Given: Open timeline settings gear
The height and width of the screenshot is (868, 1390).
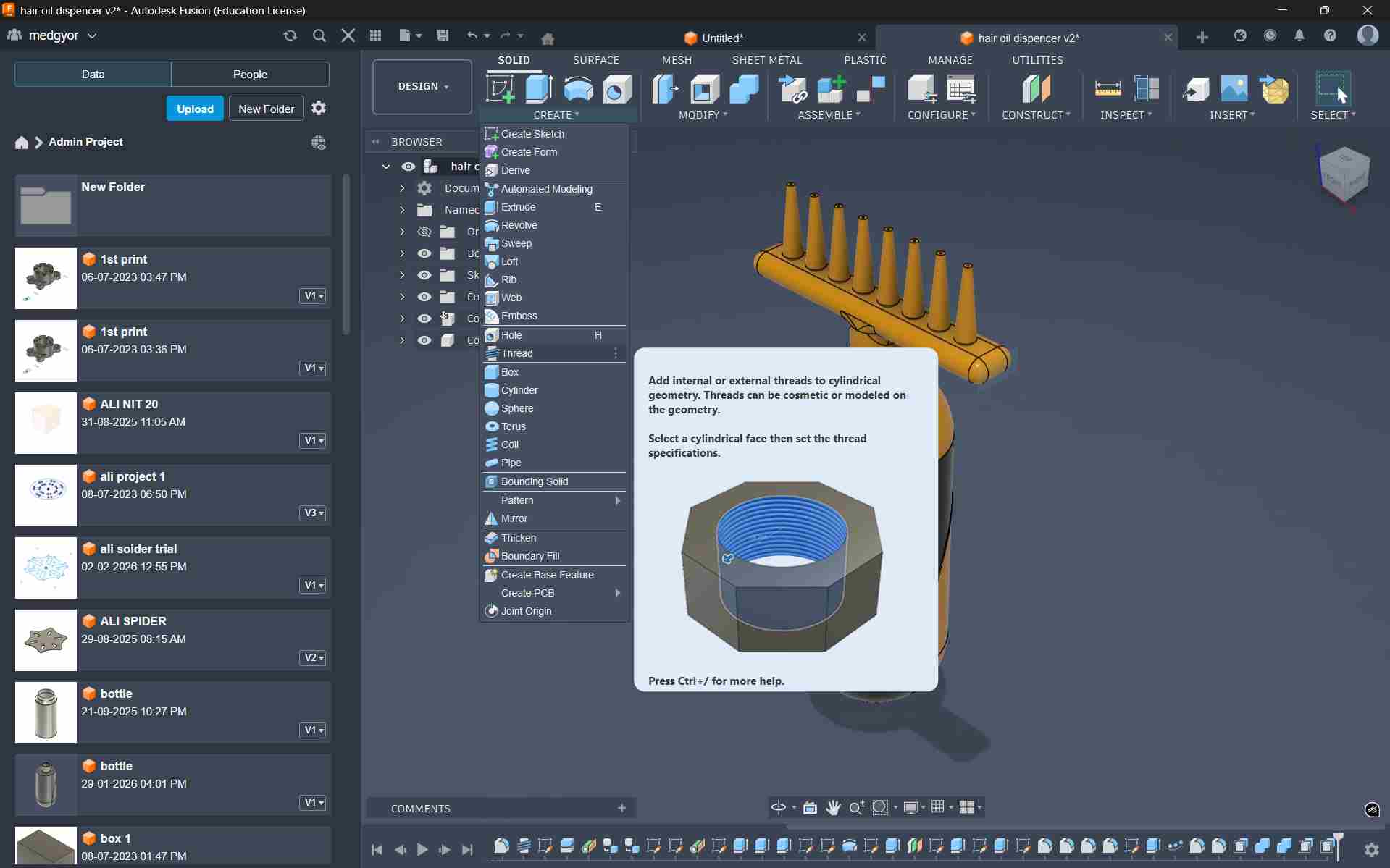Looking at the screenshot, I should tap(1371, 850).
